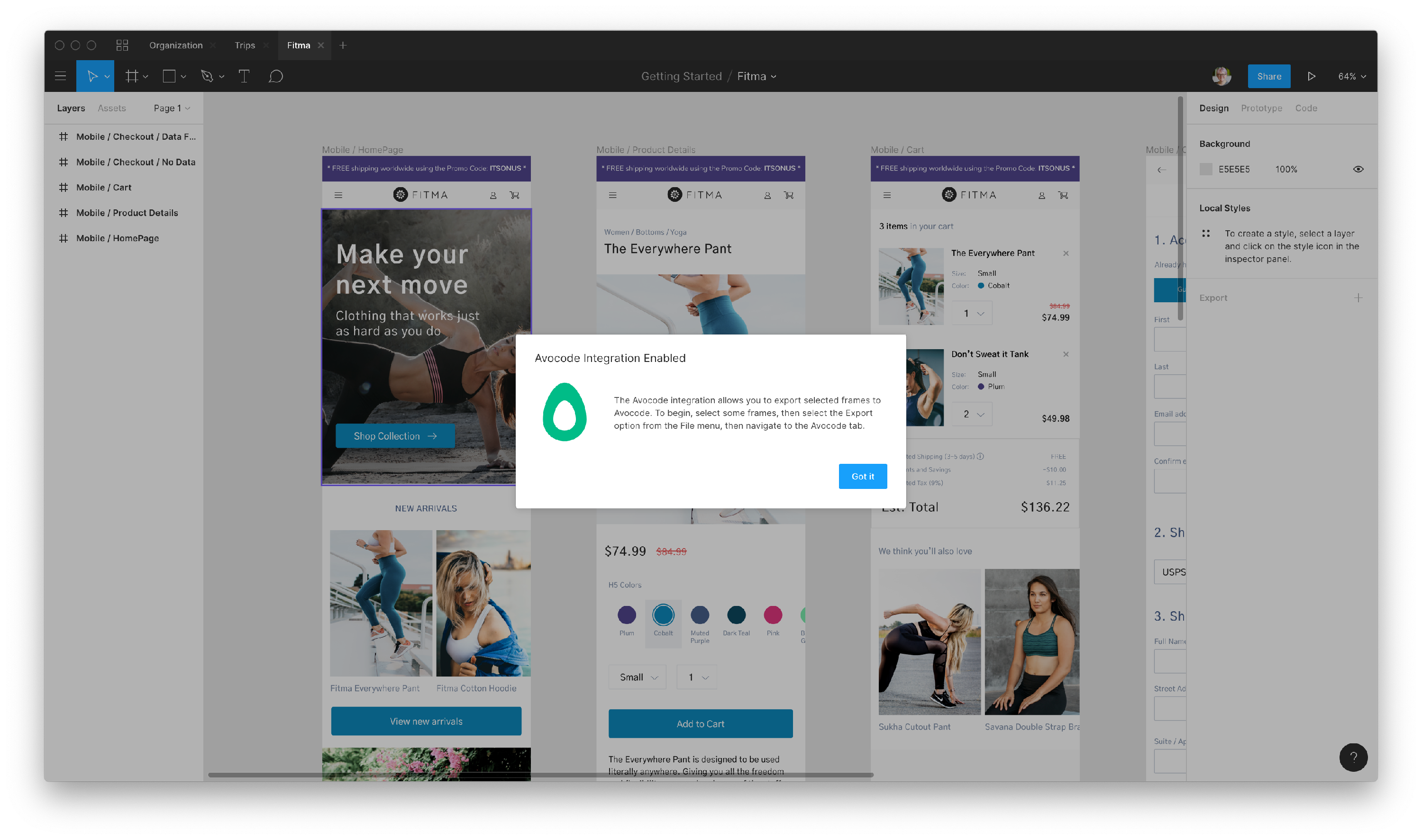Viewport: 1422px width, 840px height.
Task: Select the Rectangle shape tool
Action: [169, 76]
